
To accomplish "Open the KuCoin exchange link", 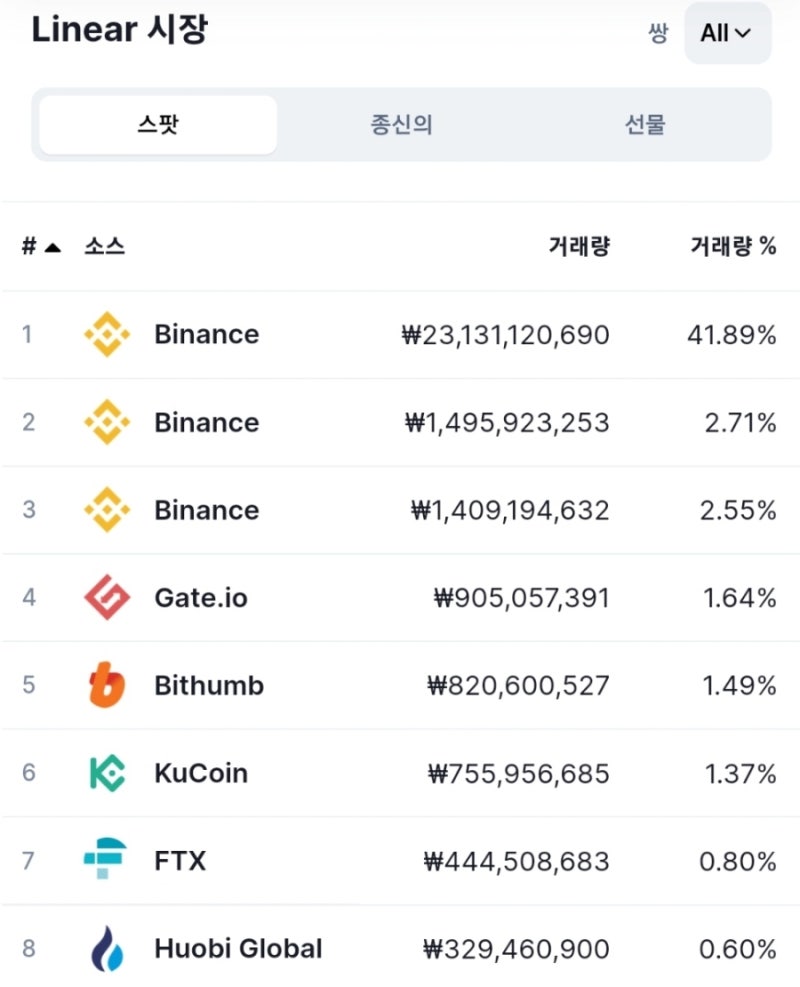I will (x=201, y=774).
